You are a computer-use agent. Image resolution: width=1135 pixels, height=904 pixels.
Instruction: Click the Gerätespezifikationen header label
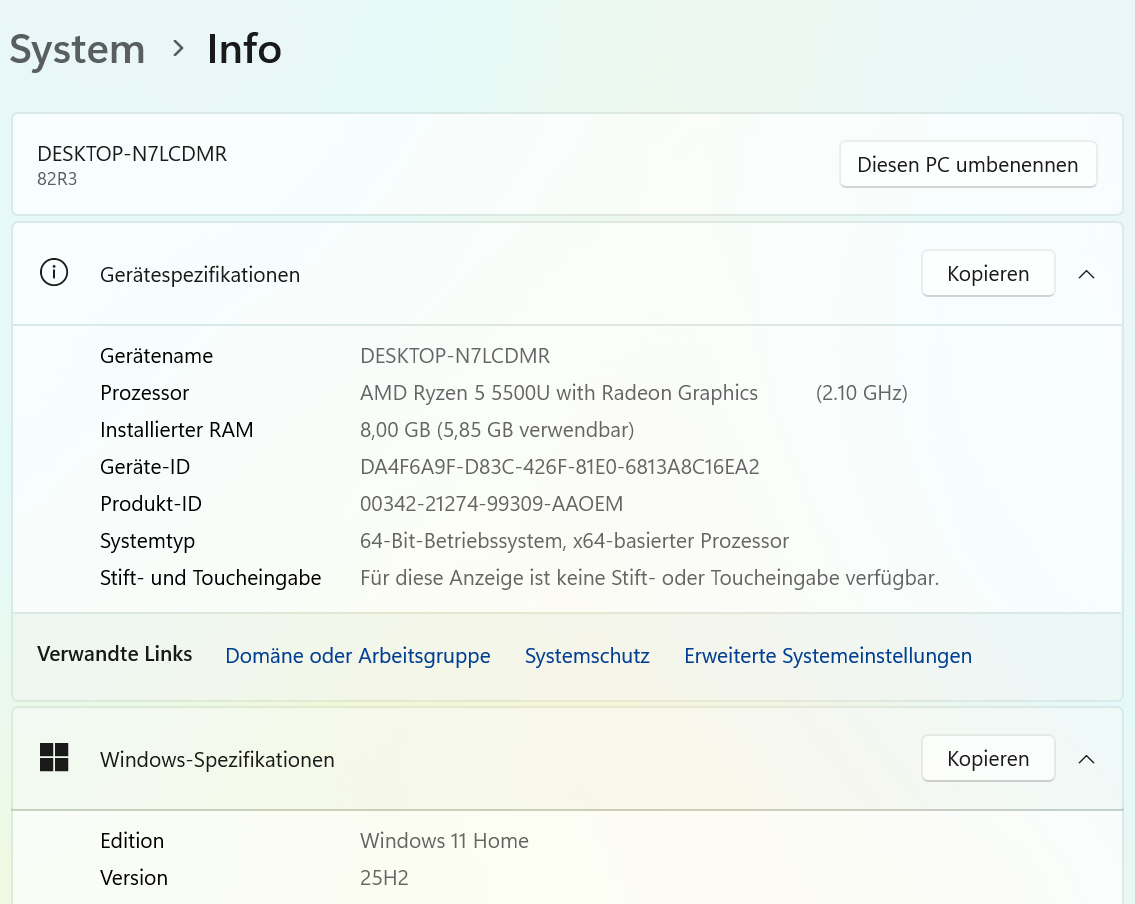200,275
